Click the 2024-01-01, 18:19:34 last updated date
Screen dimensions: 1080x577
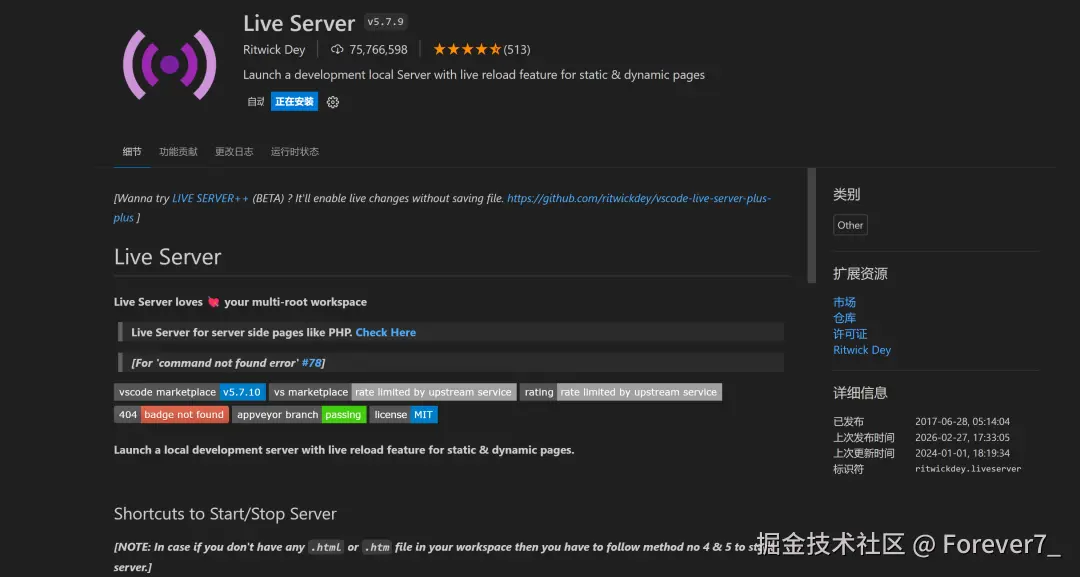tap(962, 453)
